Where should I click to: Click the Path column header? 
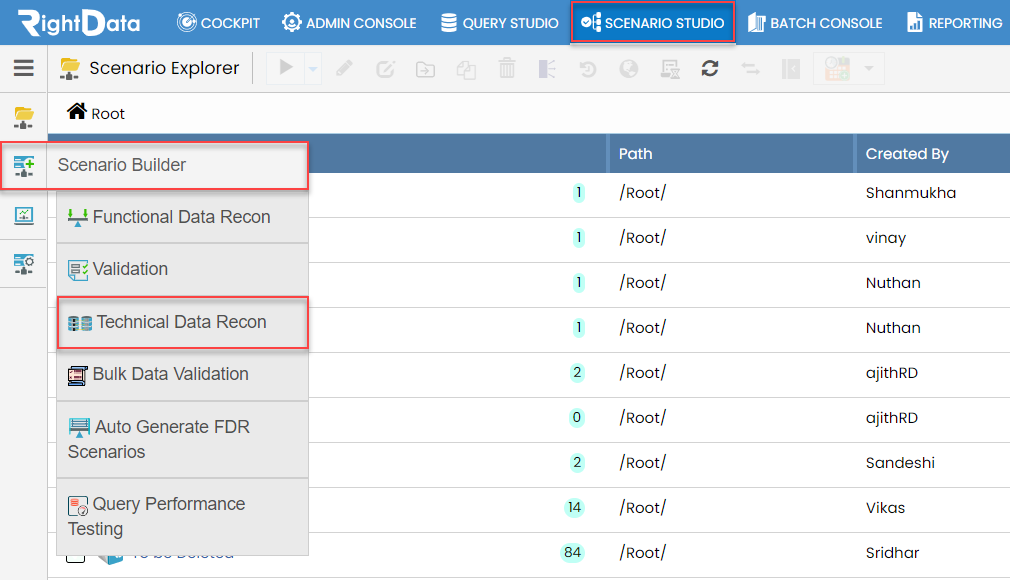coord(635,154)
